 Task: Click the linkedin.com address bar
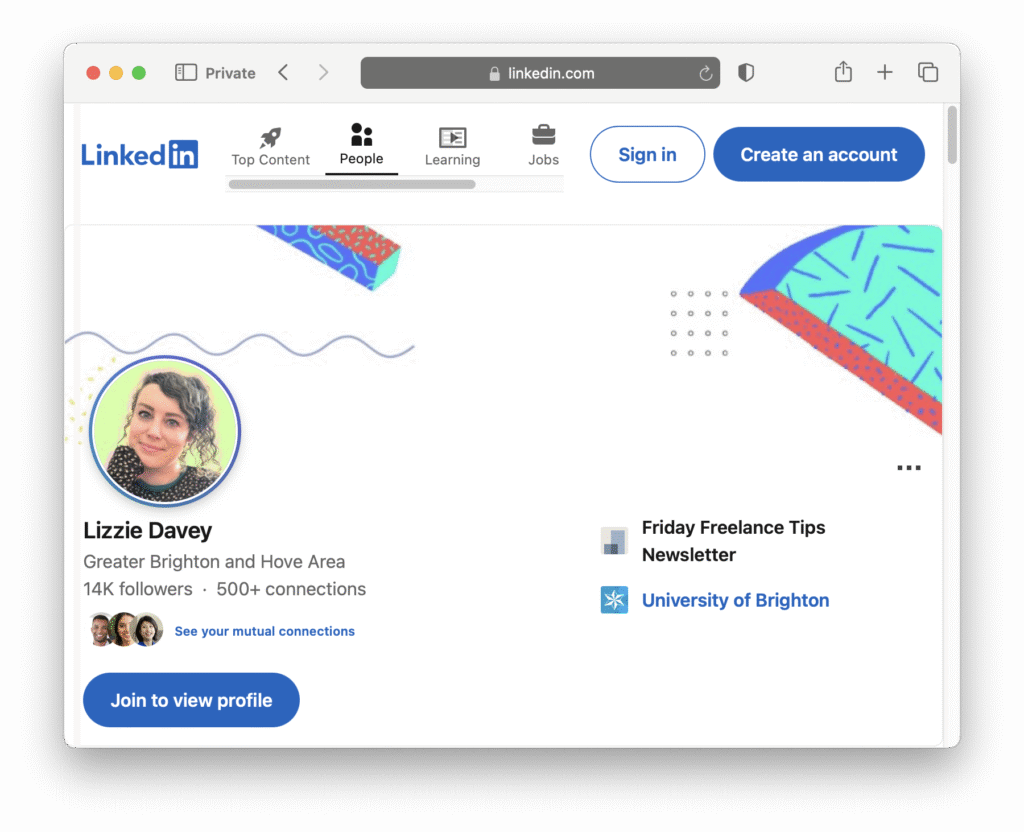coord(540,72)
